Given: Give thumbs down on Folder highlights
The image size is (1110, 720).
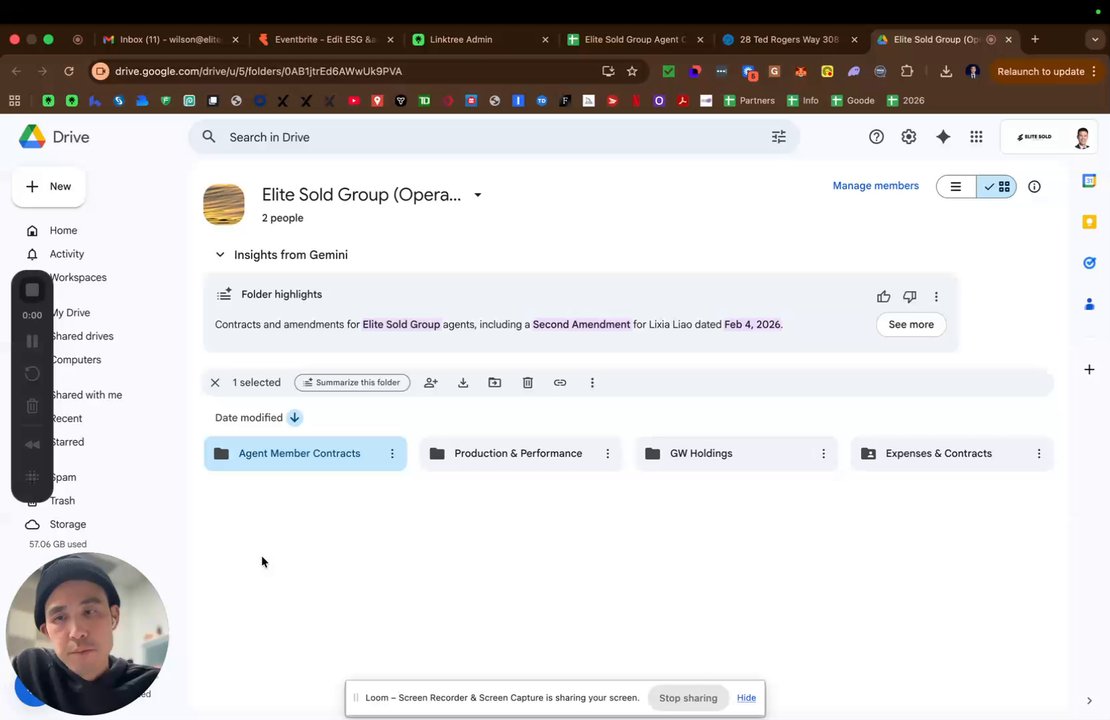Looking at the screenshot, I should point(910,297).
